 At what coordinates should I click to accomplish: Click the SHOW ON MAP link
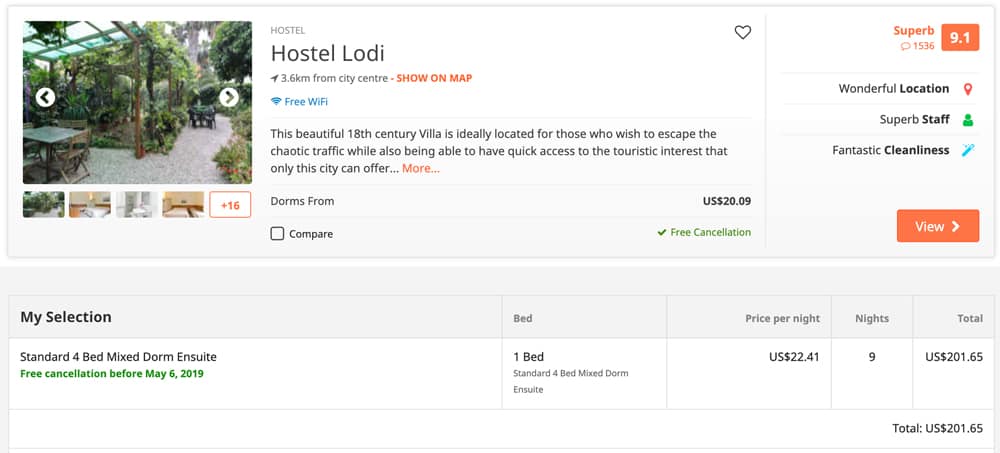tap(434, 78)
